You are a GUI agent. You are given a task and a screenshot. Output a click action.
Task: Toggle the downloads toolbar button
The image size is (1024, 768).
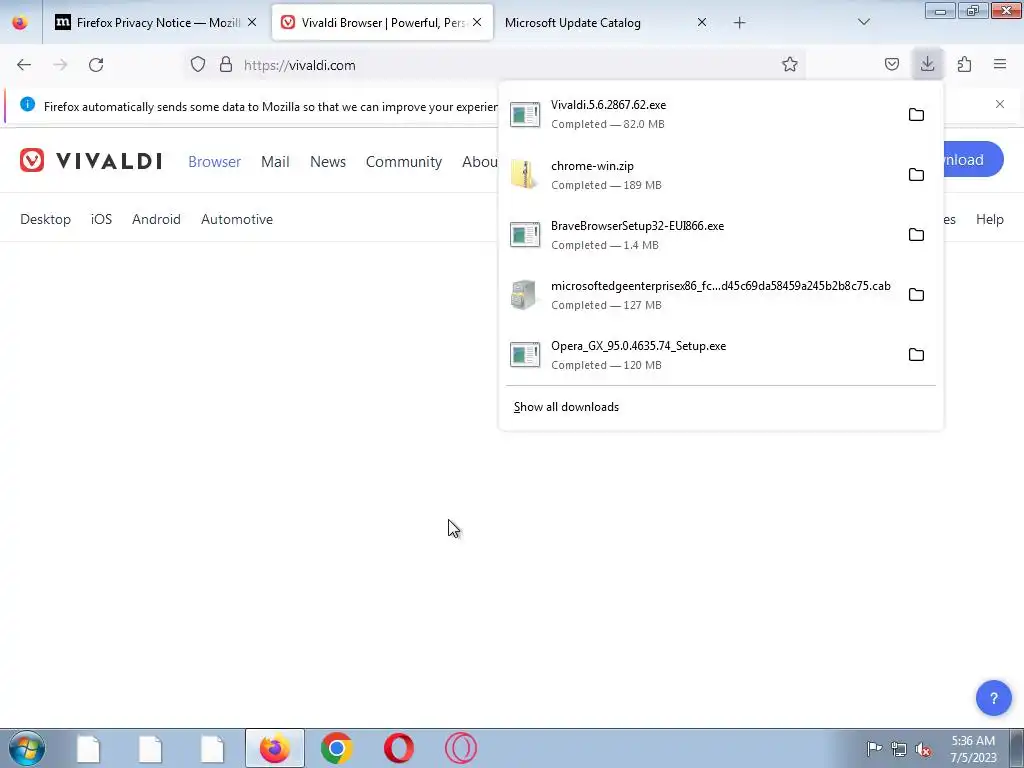[927, 64]
